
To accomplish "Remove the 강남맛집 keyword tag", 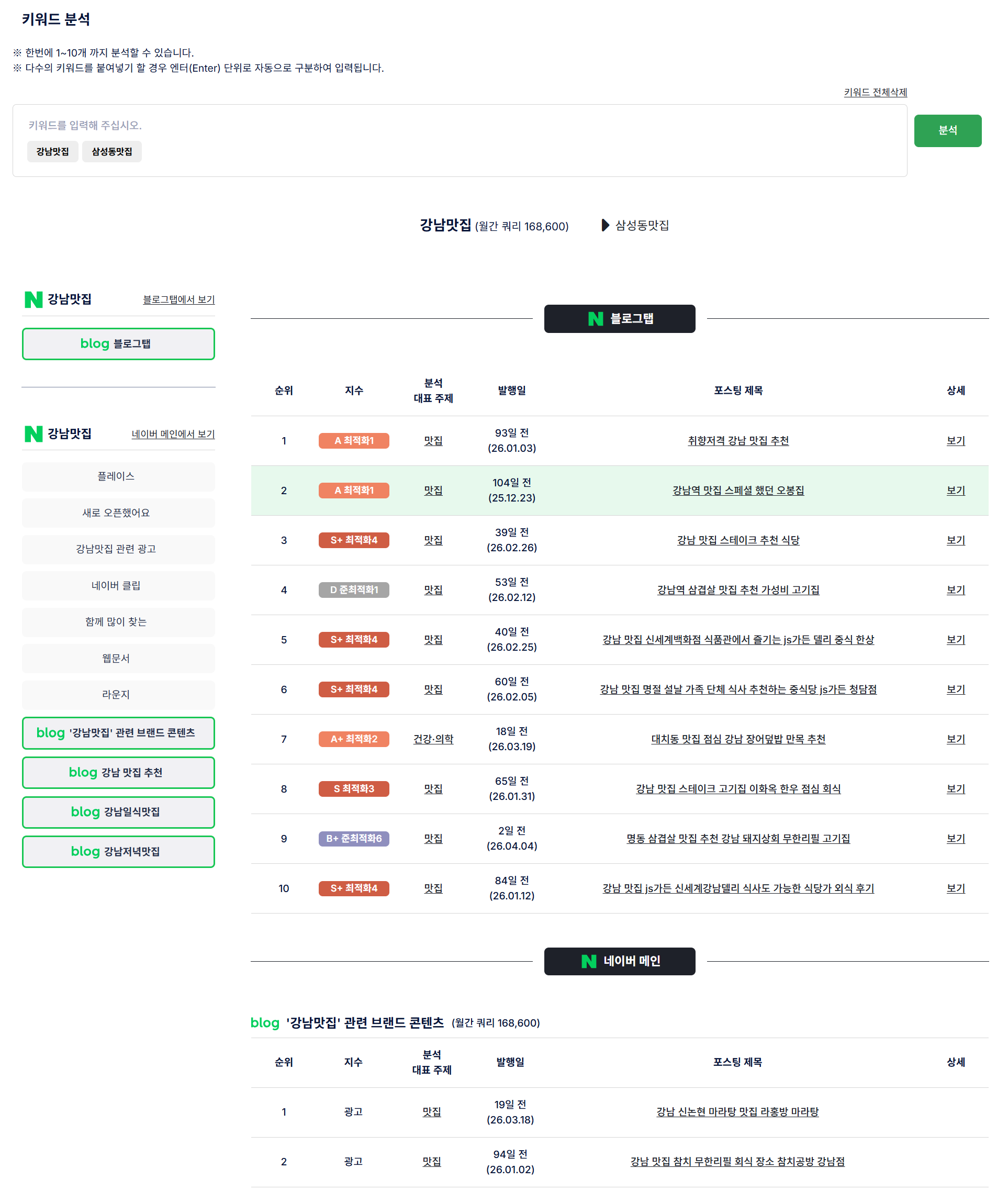I will [x=52, y=151].
